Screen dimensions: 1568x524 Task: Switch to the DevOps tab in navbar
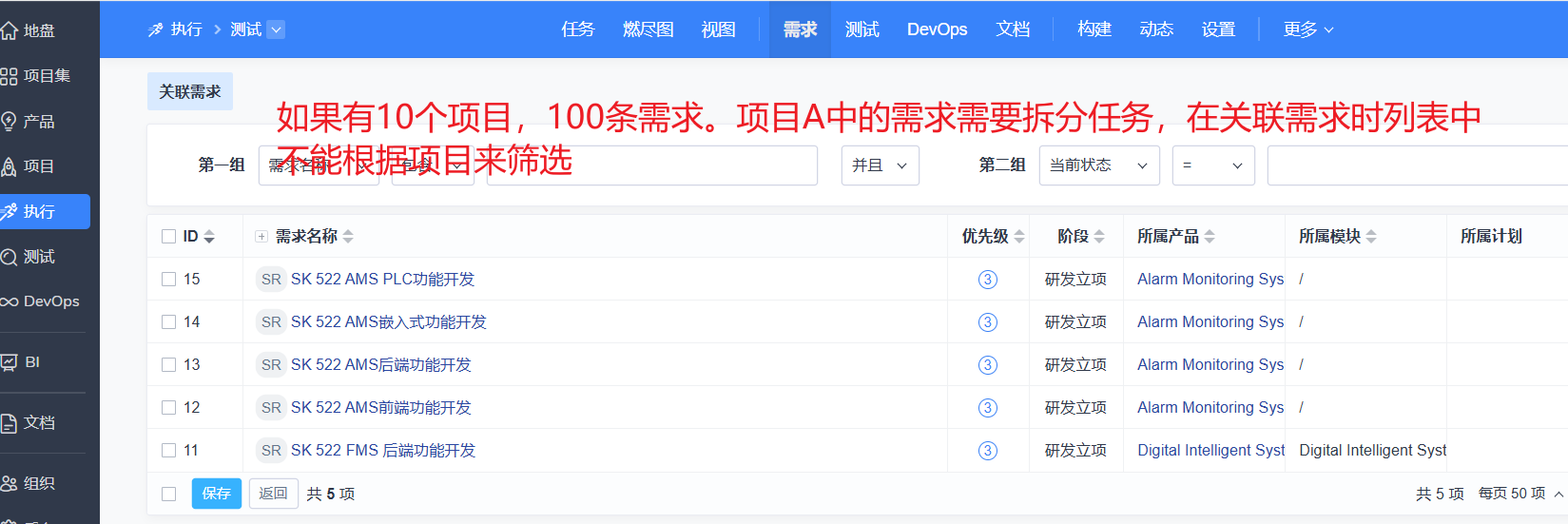[x=938, y=29]
